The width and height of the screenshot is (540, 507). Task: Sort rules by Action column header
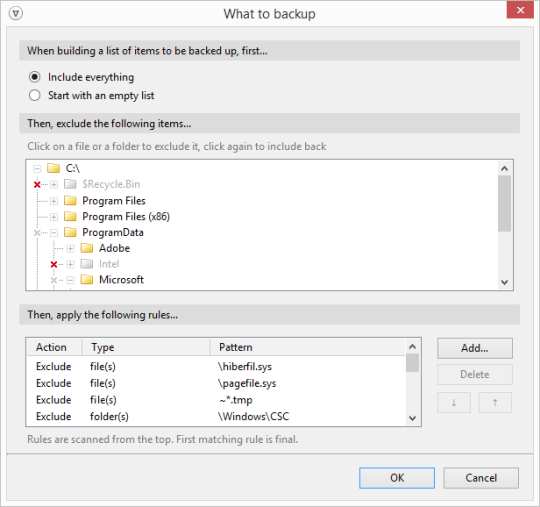coord(54,347)
